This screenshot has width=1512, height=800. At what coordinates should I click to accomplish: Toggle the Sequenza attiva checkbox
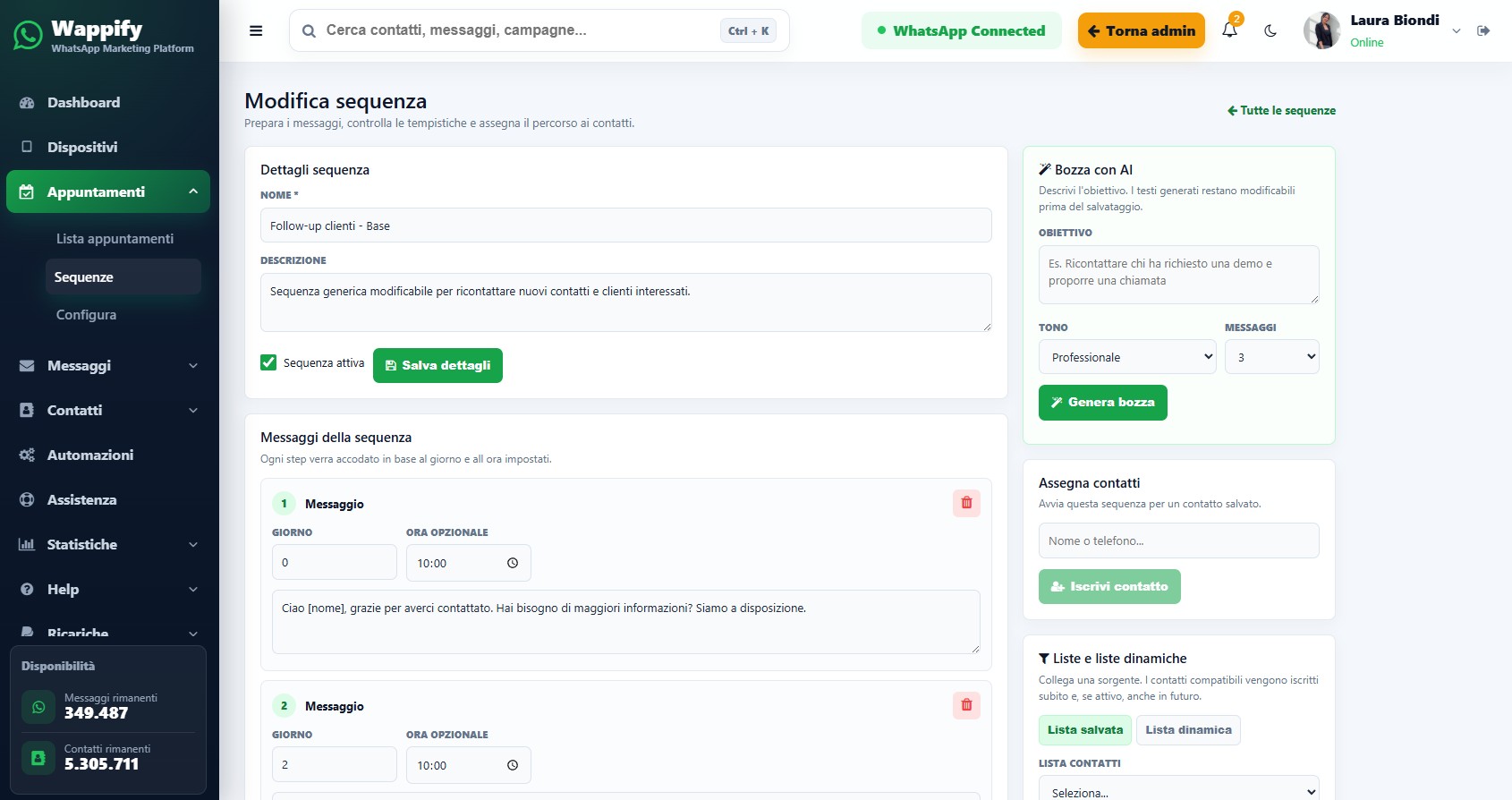pyautogui.click(x=268, y=362)
